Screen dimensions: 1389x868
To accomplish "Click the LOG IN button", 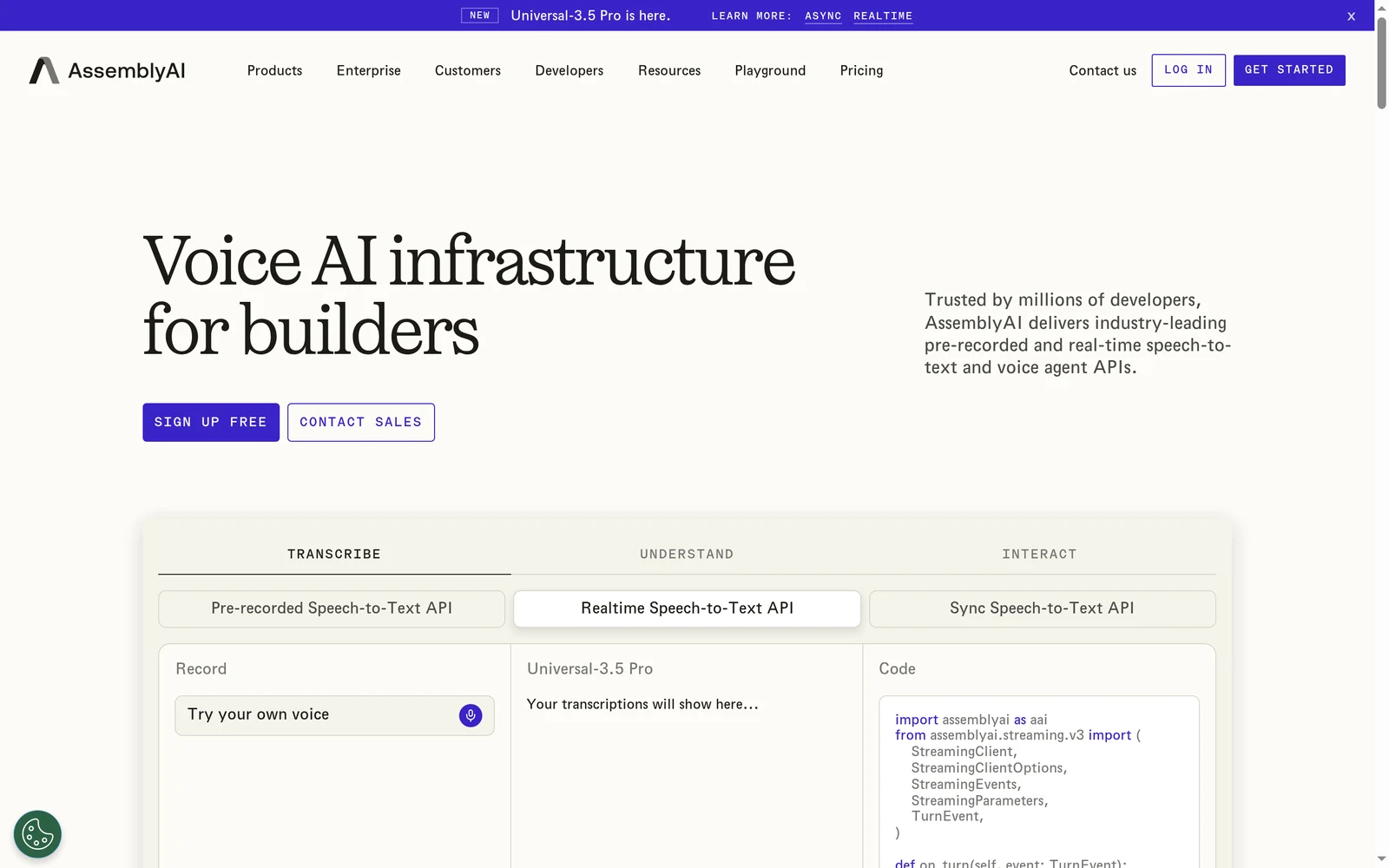I will pyautogui.click(x=1188, y=70).
